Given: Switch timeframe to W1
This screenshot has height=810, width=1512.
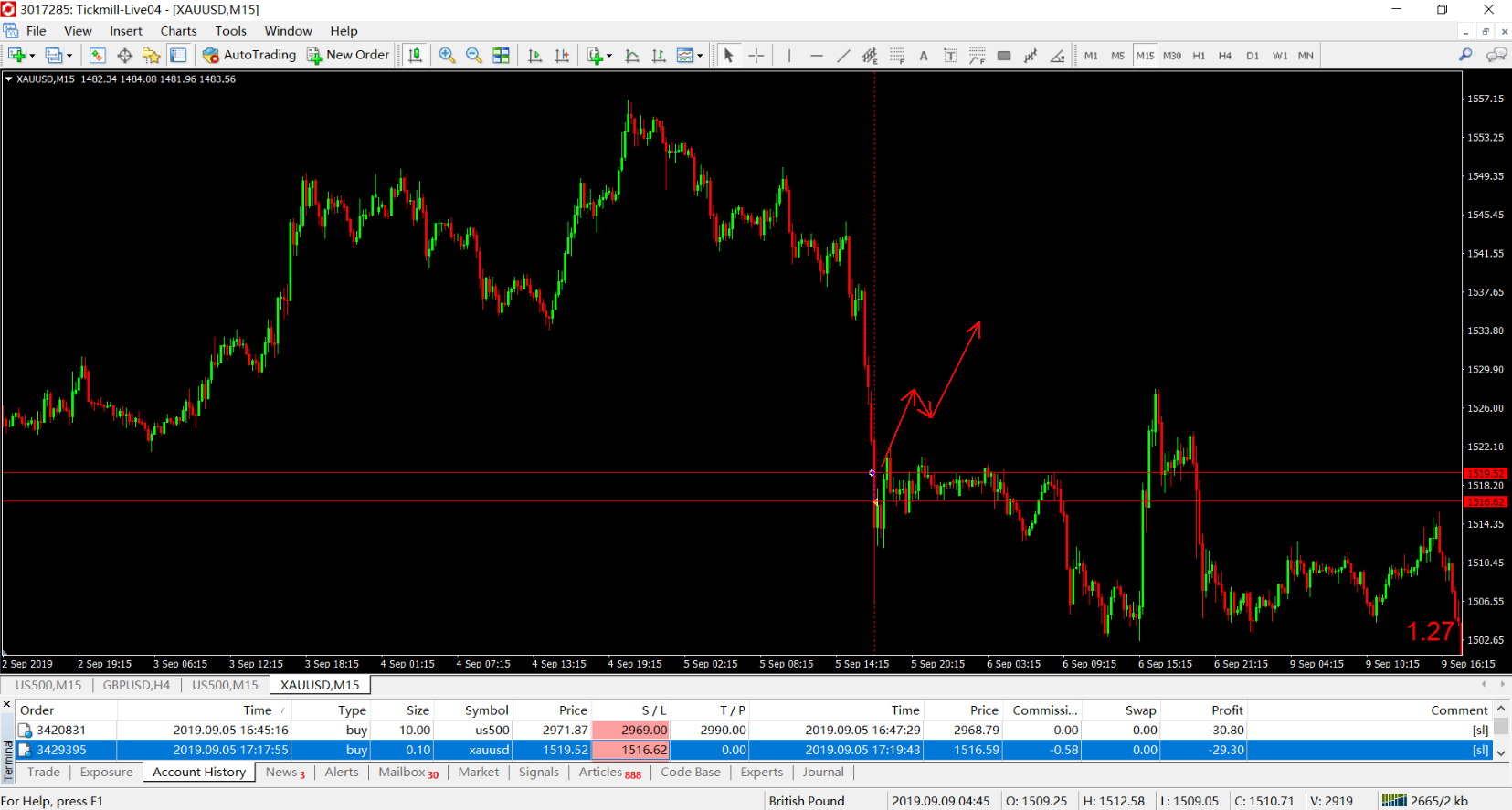Looking at the screenshot, I should point(1280,56).
